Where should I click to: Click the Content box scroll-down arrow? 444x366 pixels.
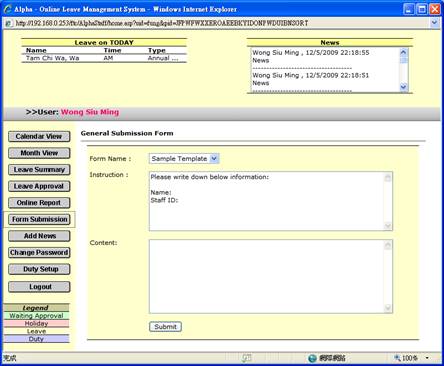tap(388, 308)
